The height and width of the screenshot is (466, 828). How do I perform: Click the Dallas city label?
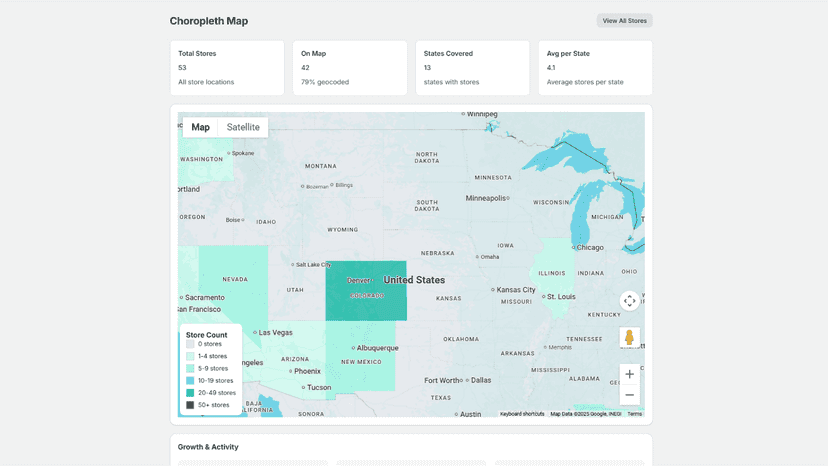coord(479,380)
